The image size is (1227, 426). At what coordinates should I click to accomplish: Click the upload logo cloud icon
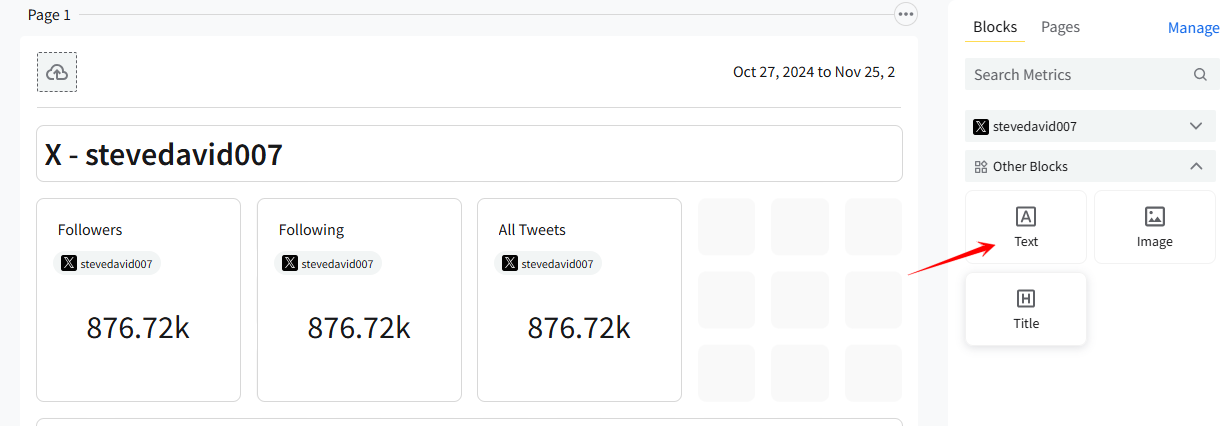point(57,72)
